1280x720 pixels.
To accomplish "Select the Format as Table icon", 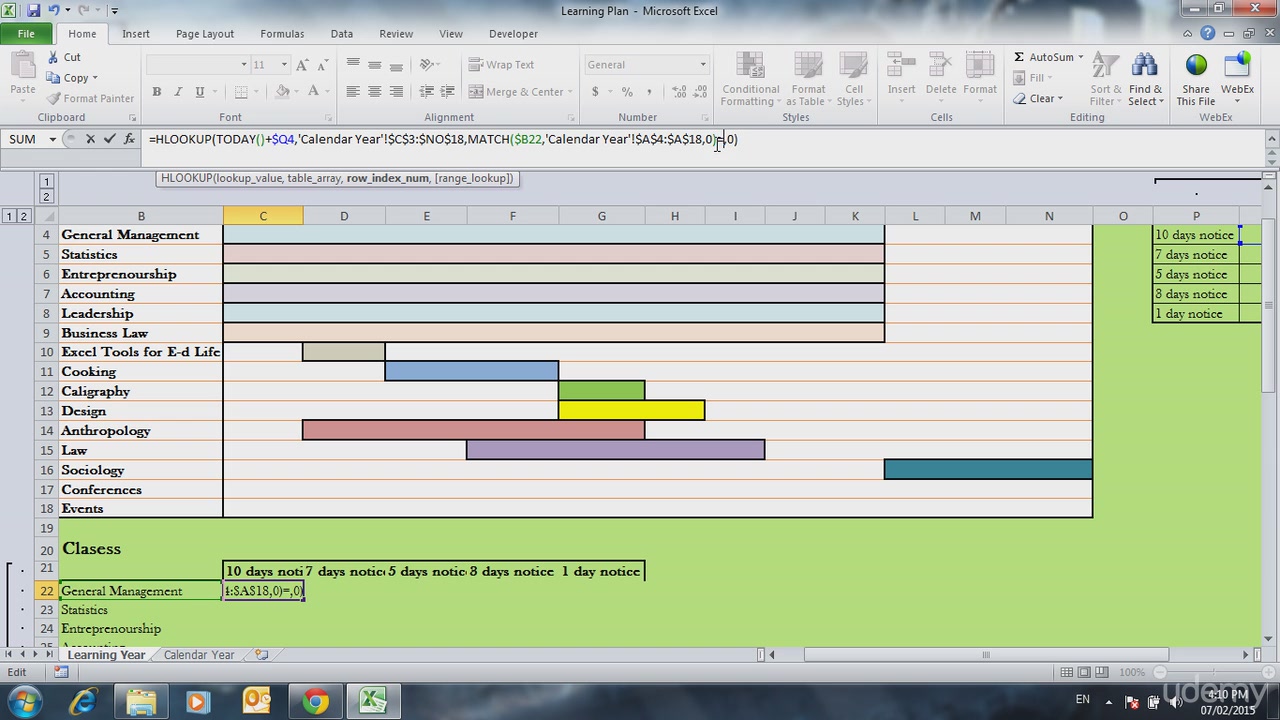I will (x=808, y=79).
